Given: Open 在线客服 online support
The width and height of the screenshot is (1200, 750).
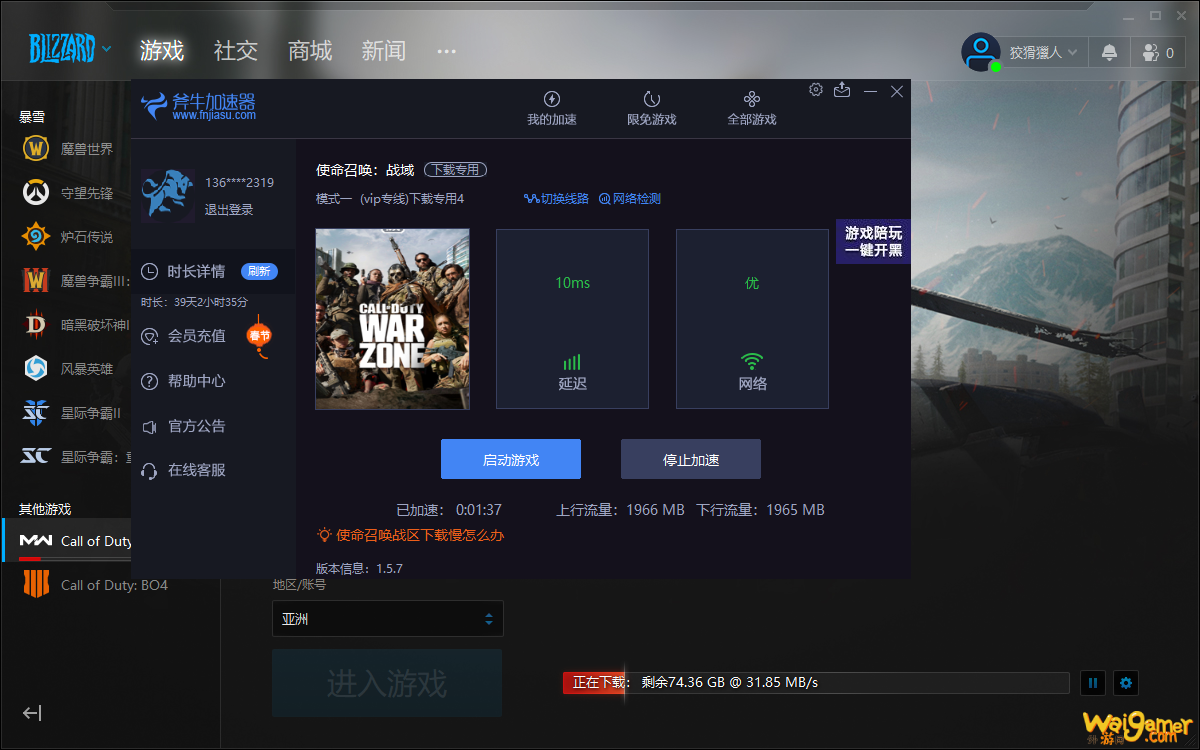Looking at the screenshot, I should point(183,470).
